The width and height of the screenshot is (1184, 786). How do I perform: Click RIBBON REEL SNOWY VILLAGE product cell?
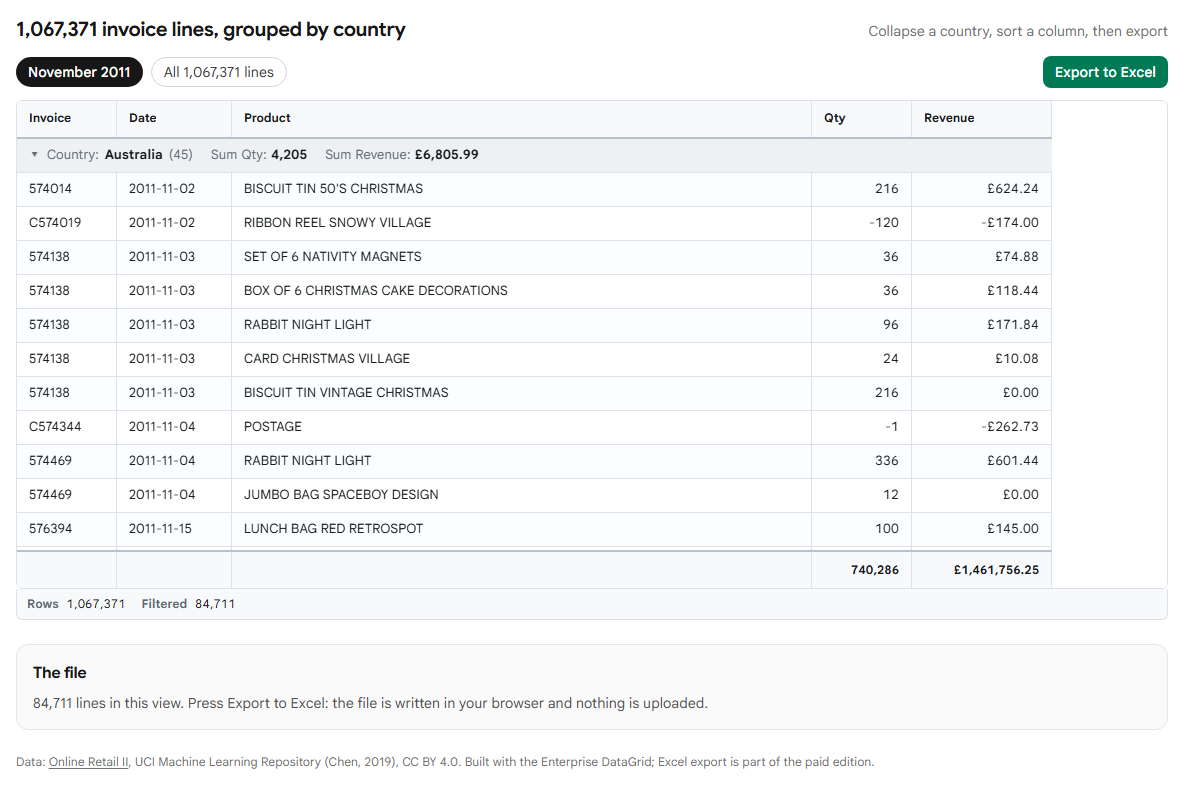point(521,223)
